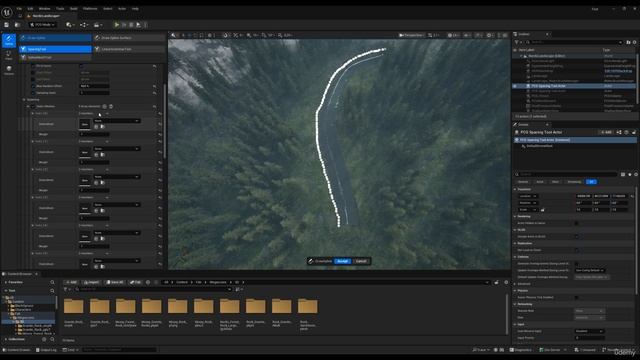This screenshot has width=640, height=360.
Task: Toggle Net Load on Client checkbox
Action: coord(576,250)
